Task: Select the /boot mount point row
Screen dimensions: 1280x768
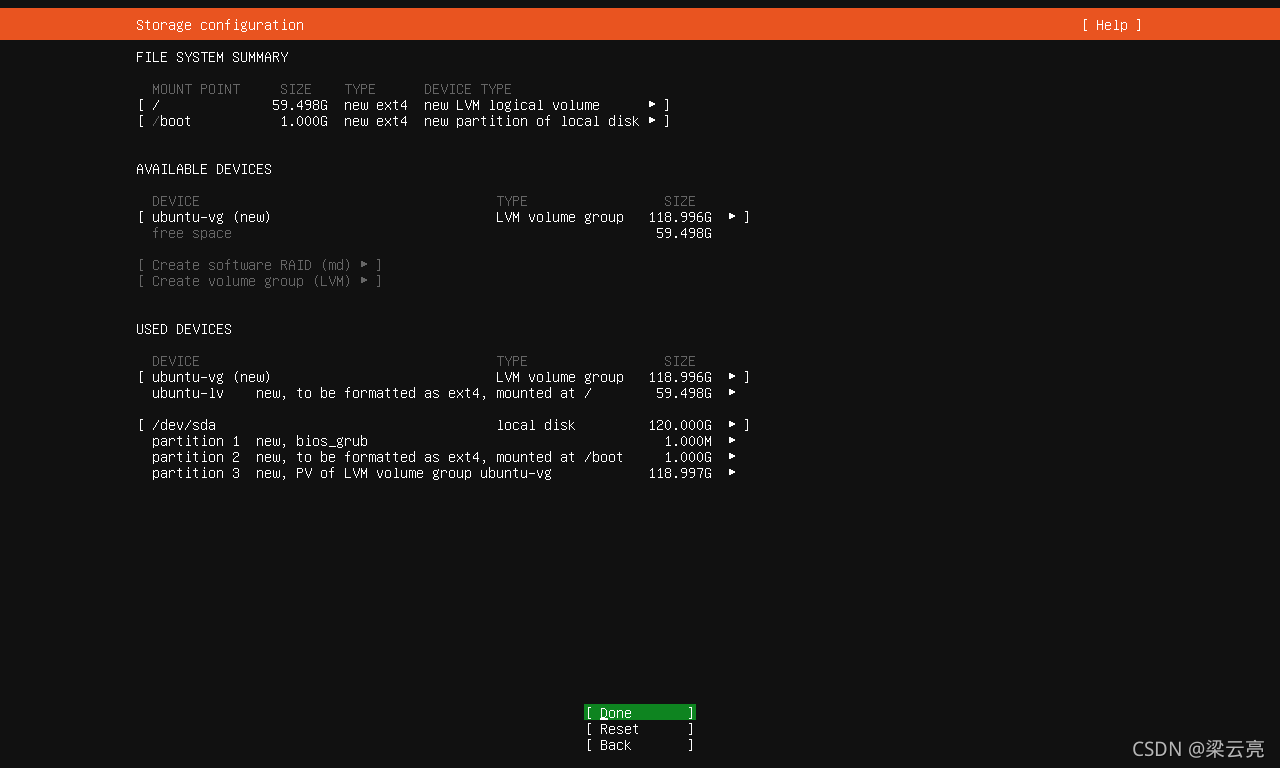Action: click(x=404, y=121)
